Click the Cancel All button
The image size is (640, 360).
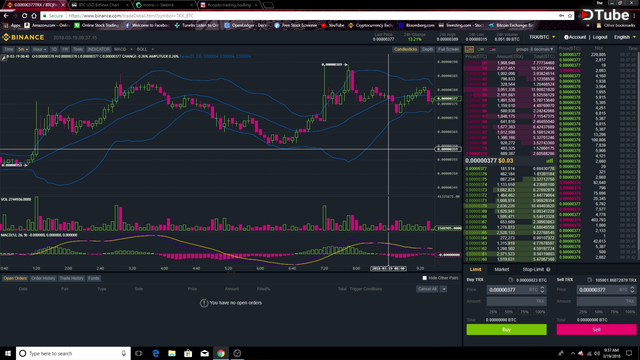coord(427,289)
